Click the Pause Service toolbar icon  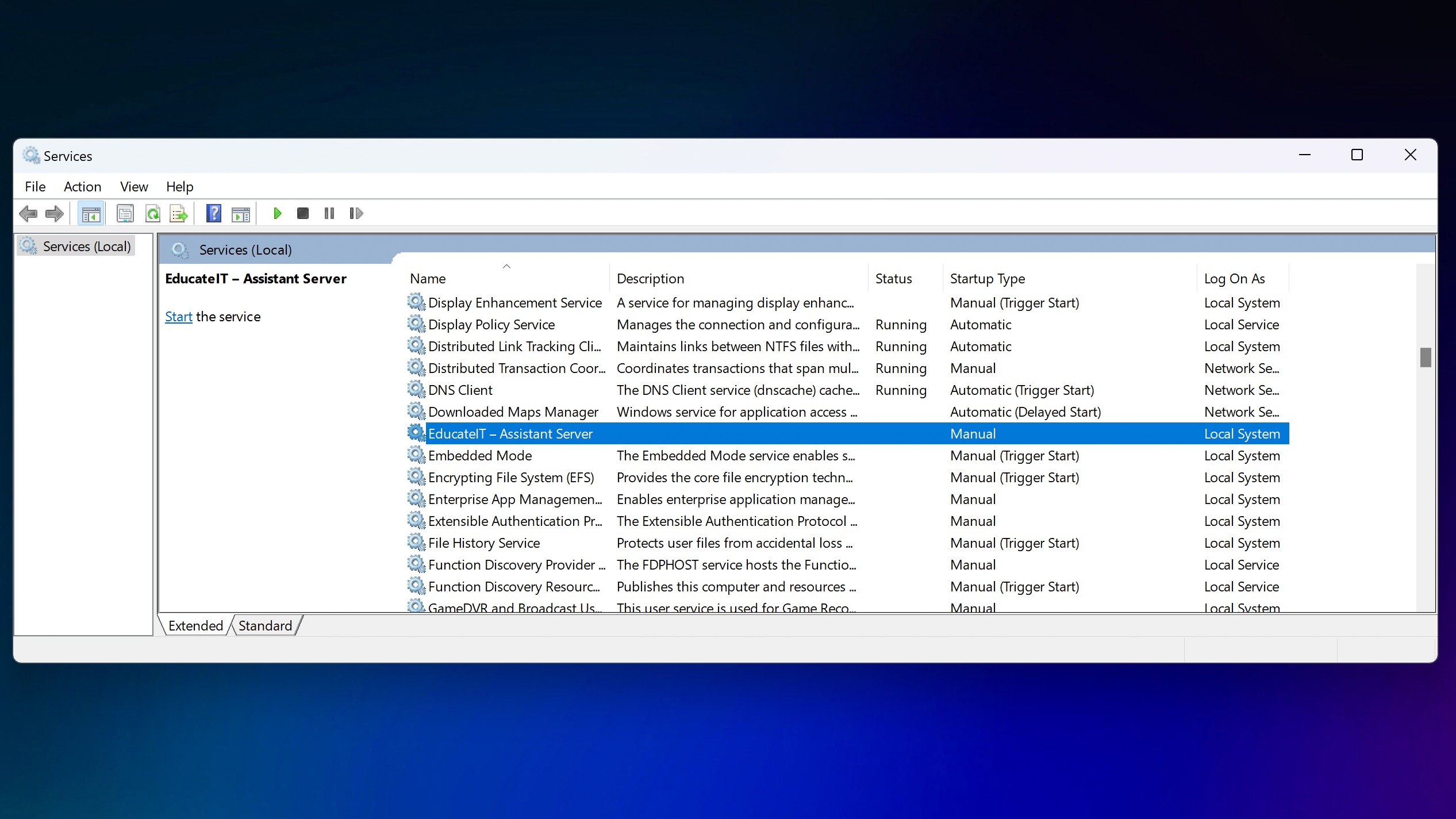329,214
